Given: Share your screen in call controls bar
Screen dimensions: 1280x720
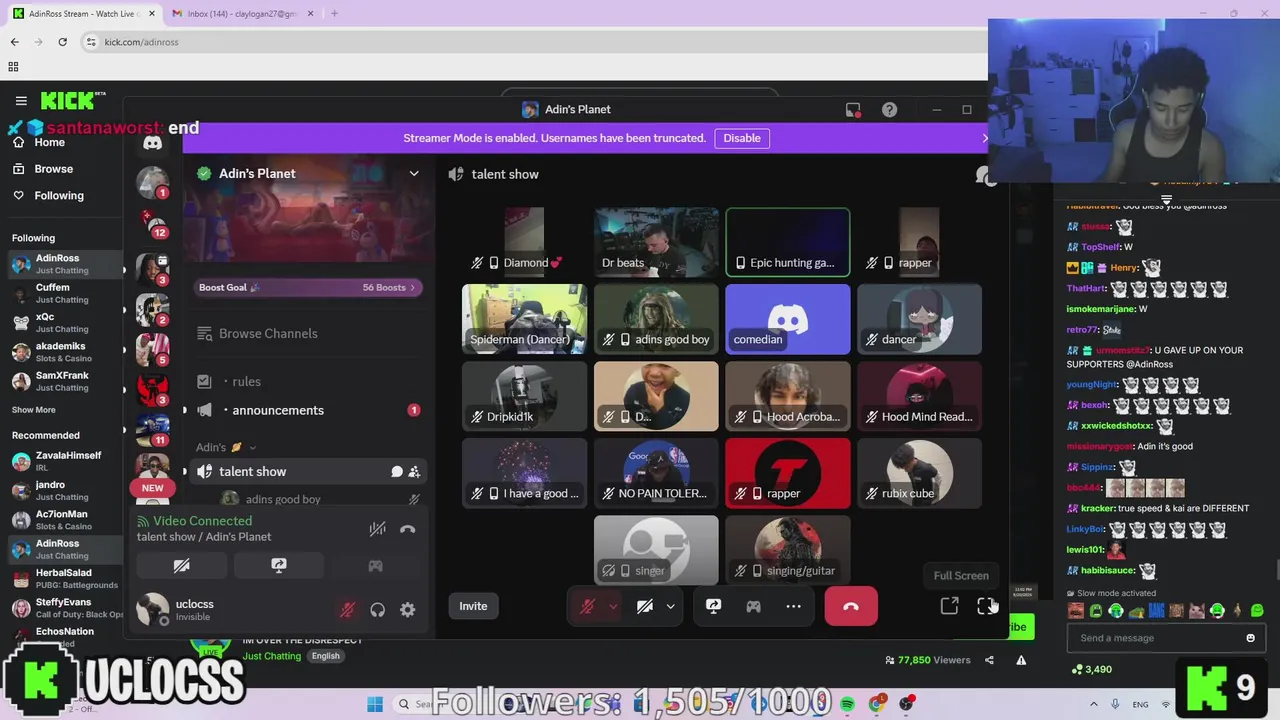Looking at the screenshot, I should pos(713,606).
